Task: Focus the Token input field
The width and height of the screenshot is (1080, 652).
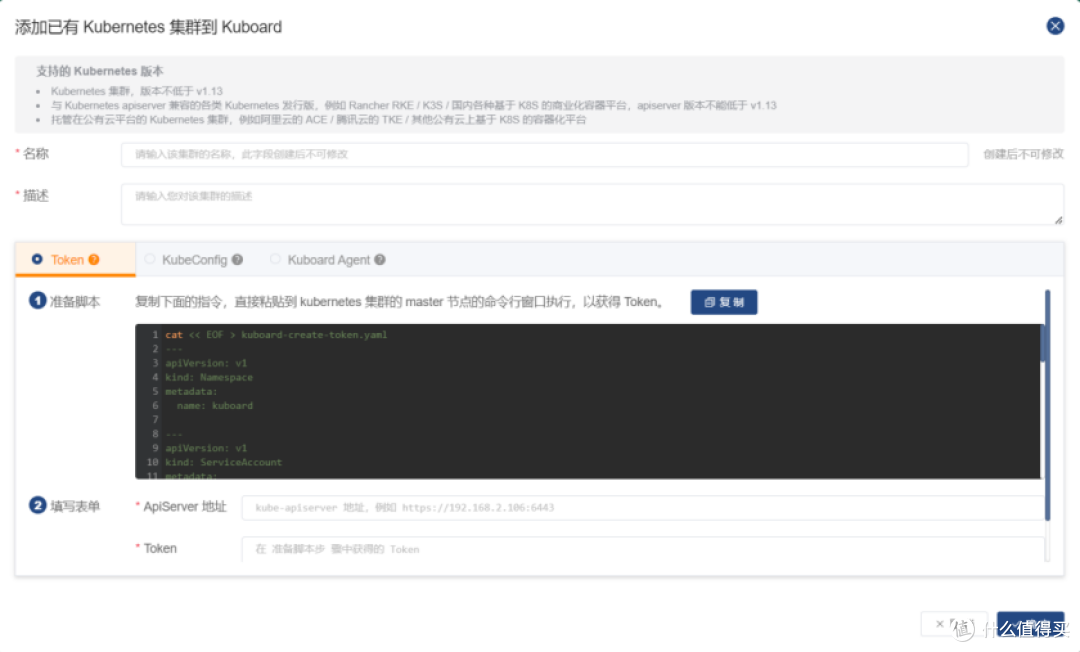Action: tap(643, 549)
